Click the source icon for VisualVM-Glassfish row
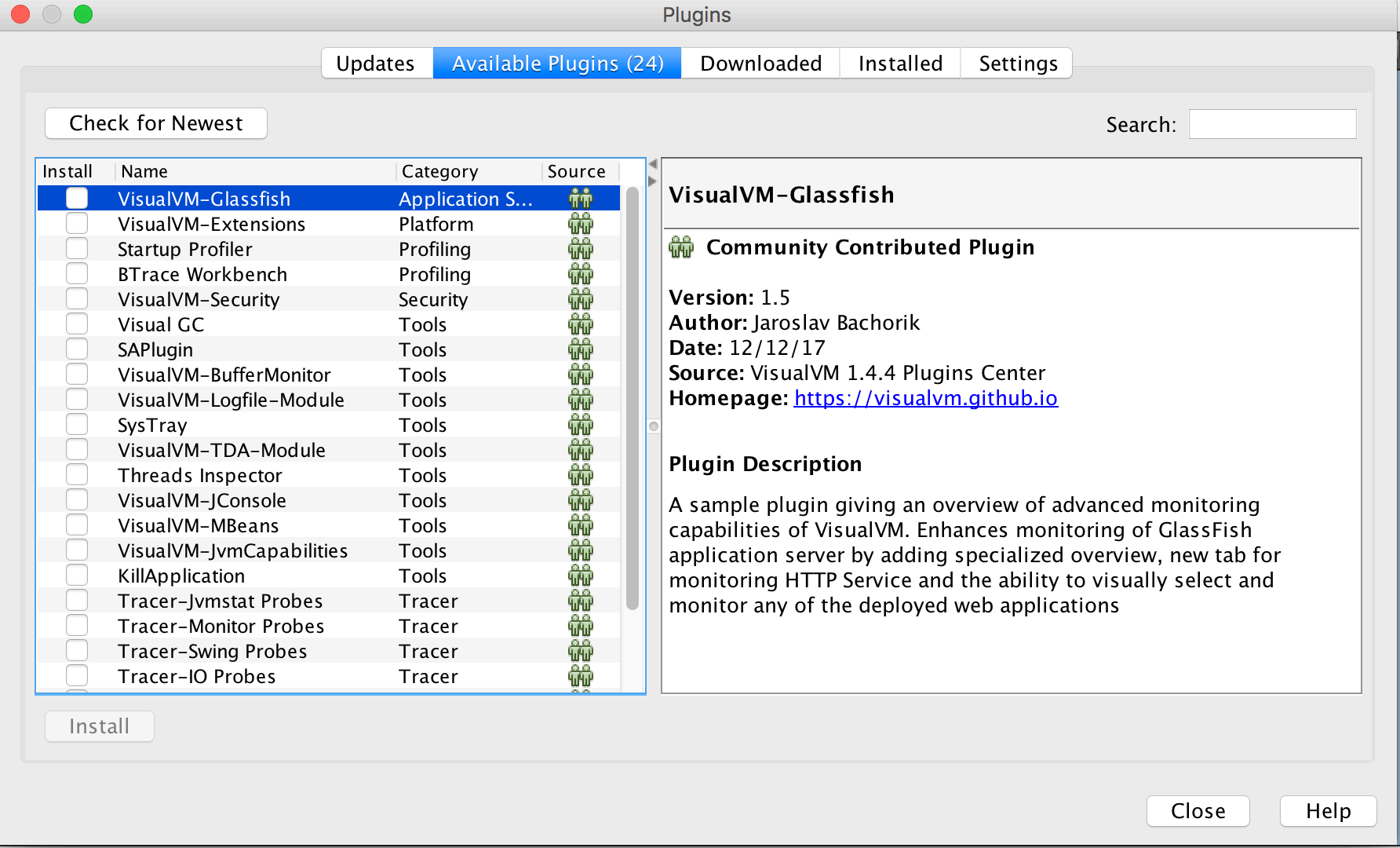The width and height of the screenshot is (1400, 848). point(581,199)
